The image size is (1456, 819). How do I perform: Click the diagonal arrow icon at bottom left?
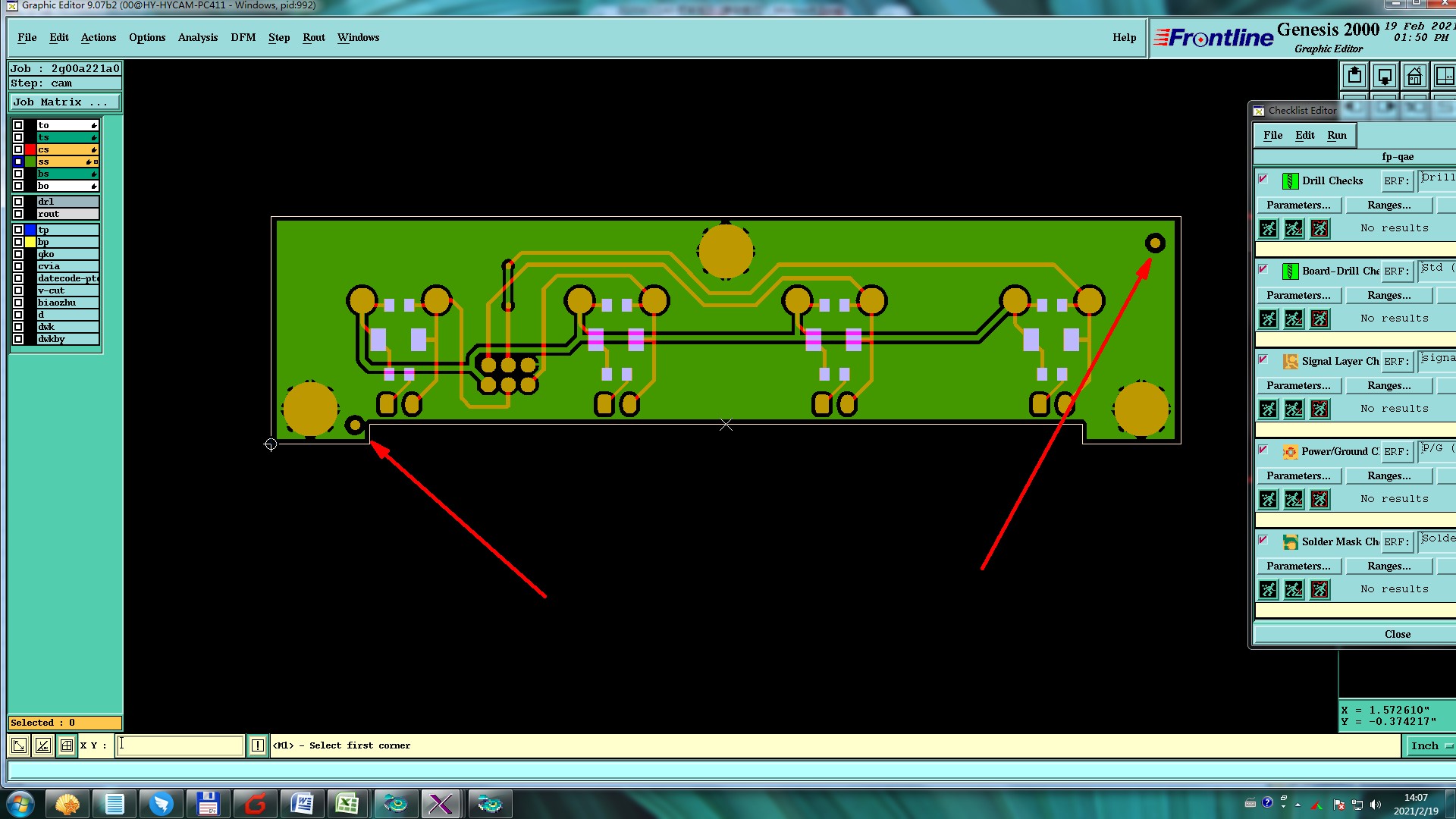19,745
